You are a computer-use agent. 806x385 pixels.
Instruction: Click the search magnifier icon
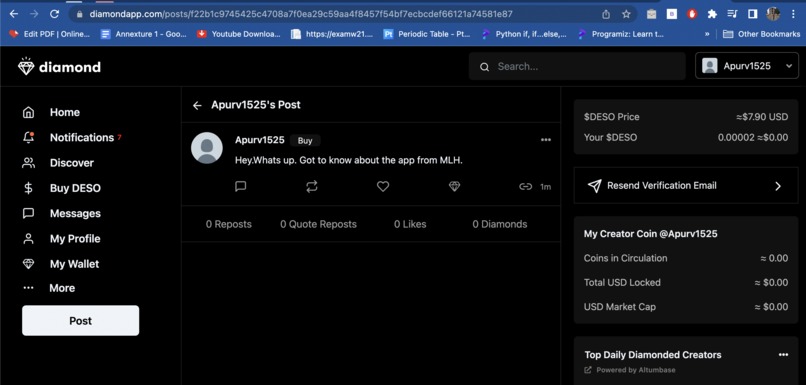pos(484,67)
